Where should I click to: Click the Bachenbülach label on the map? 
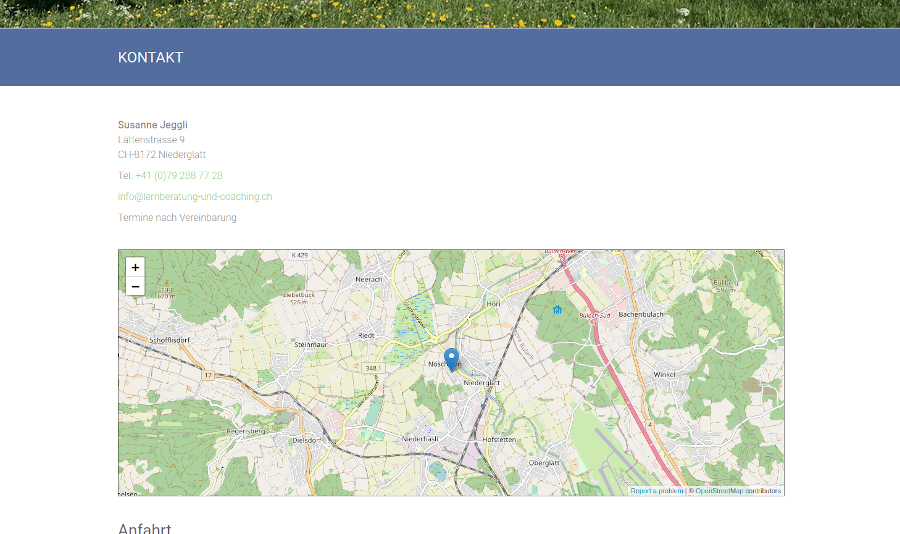coord(641,315)
